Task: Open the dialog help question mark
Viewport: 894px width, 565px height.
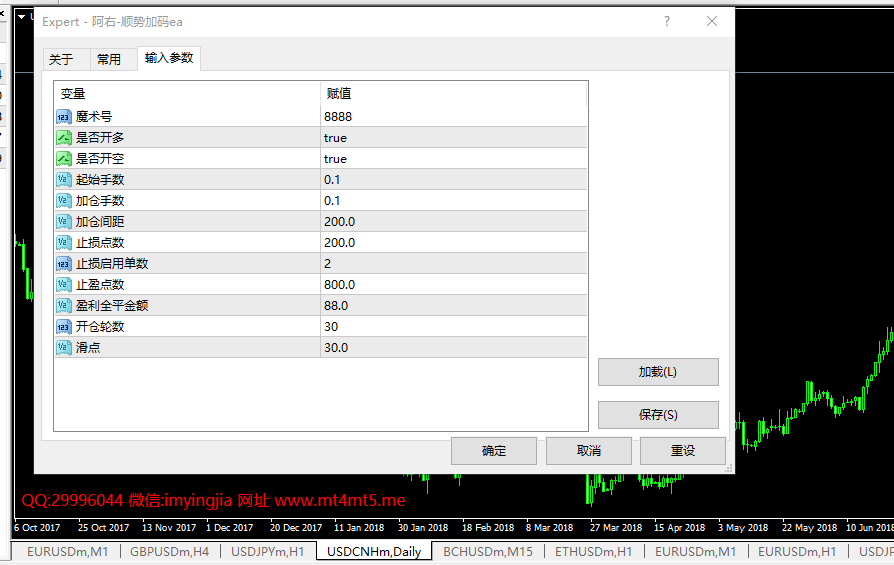Action: [667, 22]
